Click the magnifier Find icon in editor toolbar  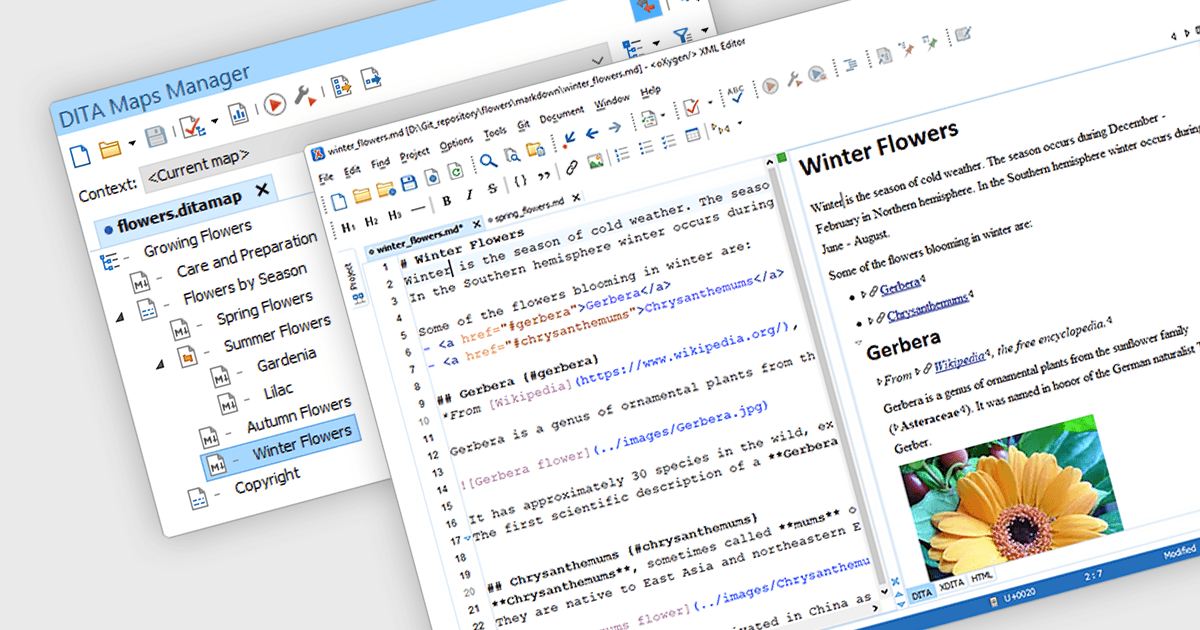[x=488, y=160]
